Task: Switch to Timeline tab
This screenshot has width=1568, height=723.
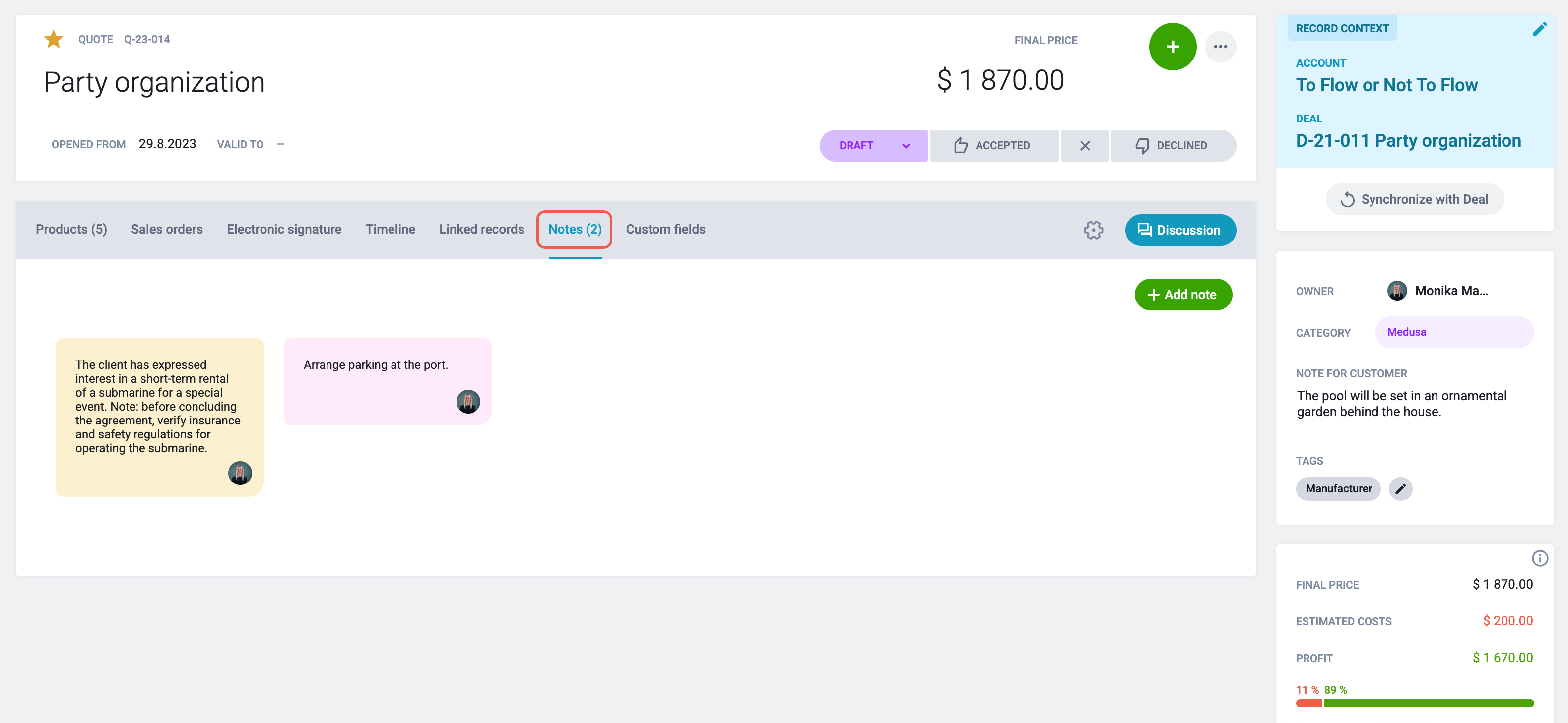Action: [x=390, y=229]
